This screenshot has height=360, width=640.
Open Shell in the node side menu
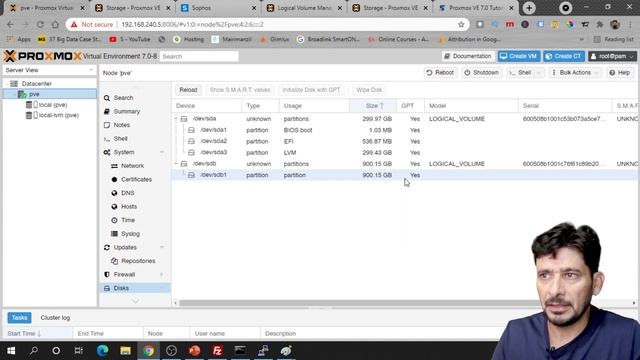pos(120,139)
